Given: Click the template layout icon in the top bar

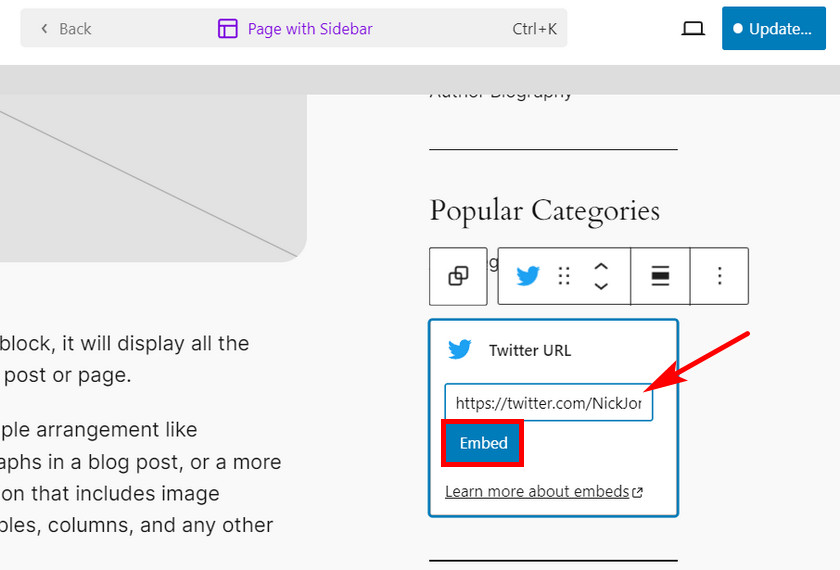Looking at the screenshot, I should pos(228,28).
